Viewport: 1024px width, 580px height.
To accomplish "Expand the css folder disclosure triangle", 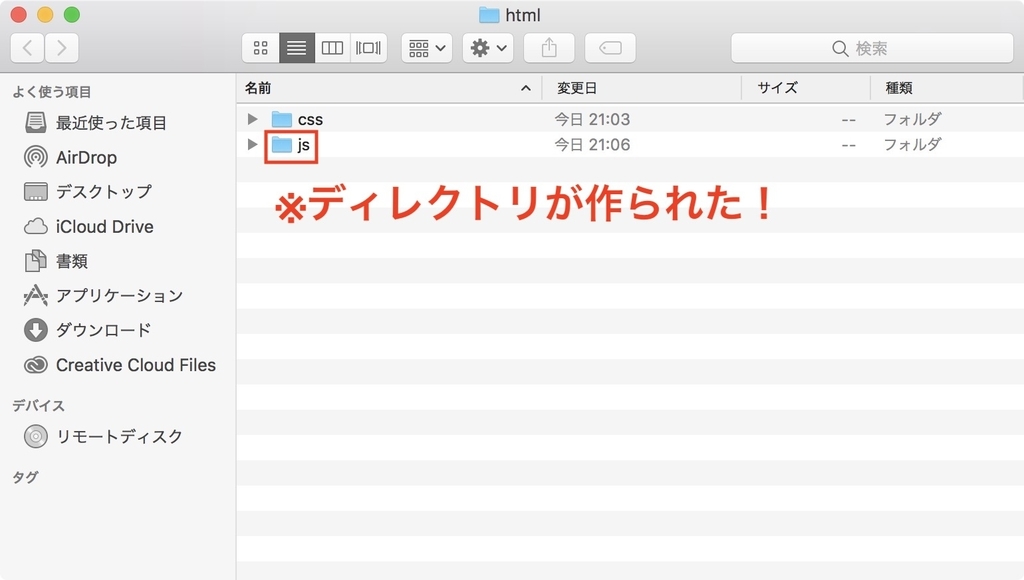I will (x=252, y=119).
